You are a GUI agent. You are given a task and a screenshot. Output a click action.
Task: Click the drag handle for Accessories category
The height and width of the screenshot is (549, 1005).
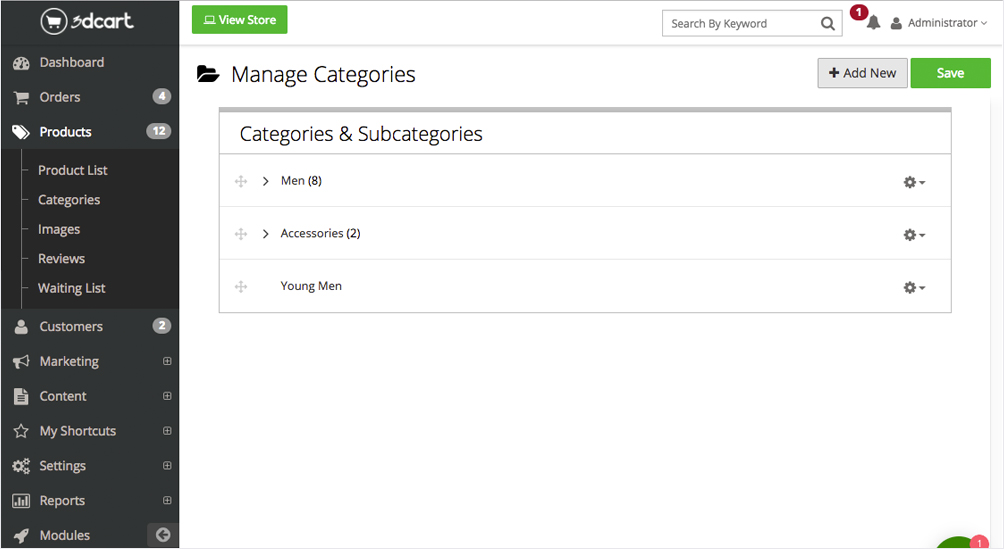click(241, 234)
